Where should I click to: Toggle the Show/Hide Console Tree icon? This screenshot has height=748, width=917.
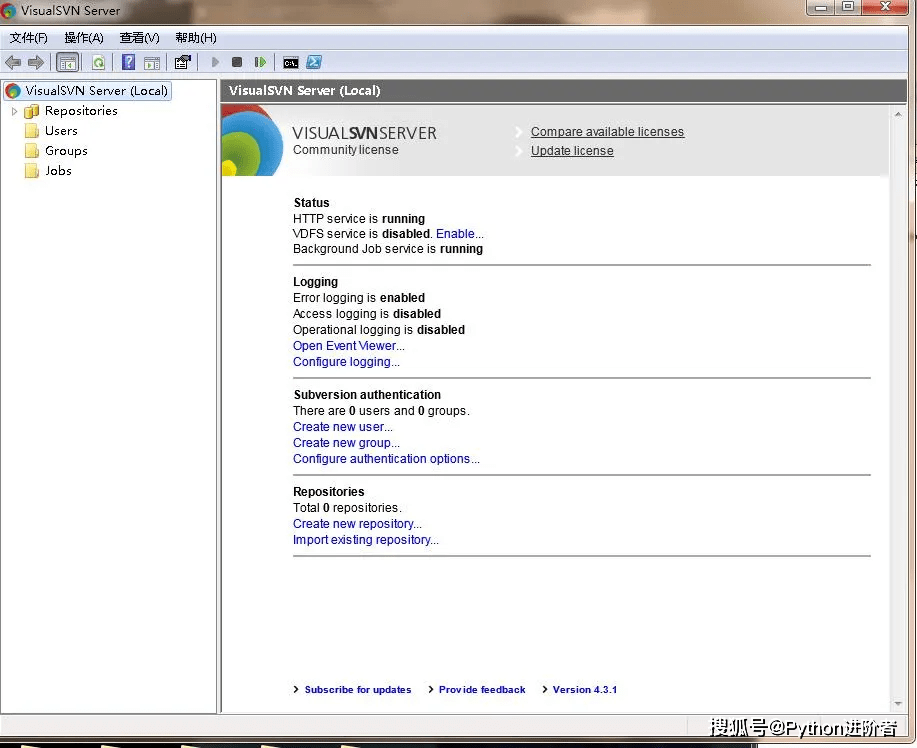pos(68,62)
